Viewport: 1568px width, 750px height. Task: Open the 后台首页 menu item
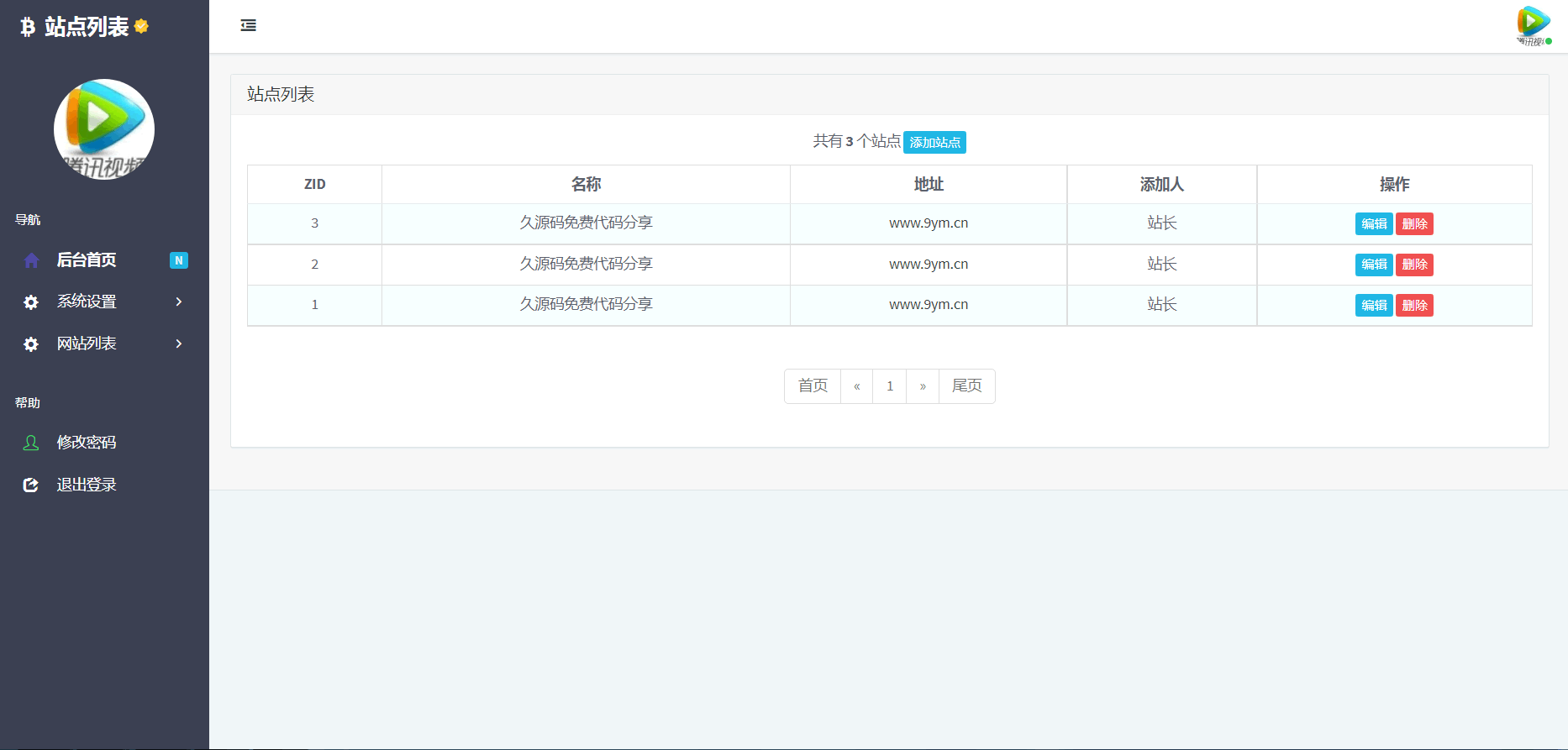point(87,260)
